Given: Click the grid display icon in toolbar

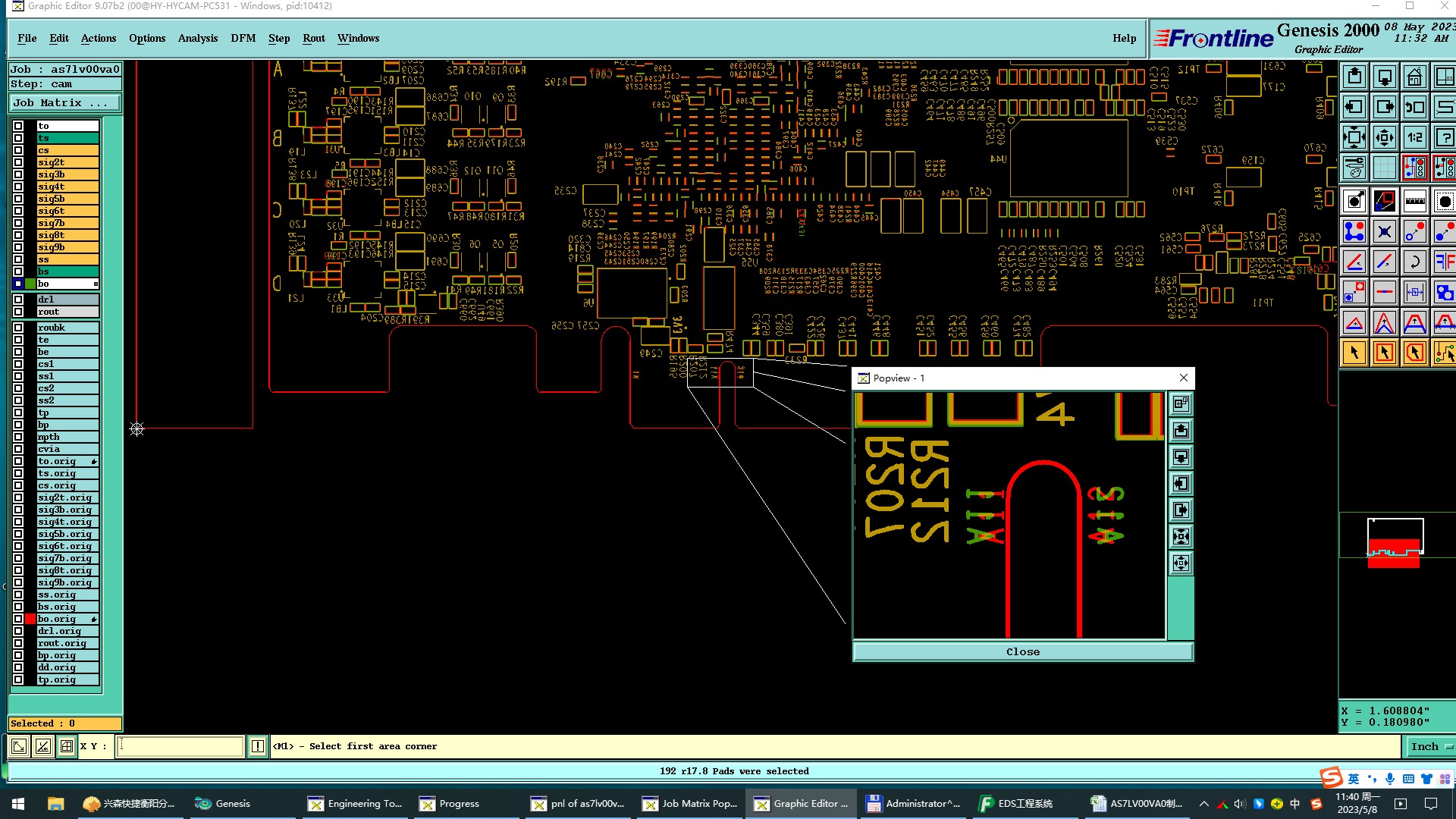Looking at the screenshot, I should [x=1384, y=168].
